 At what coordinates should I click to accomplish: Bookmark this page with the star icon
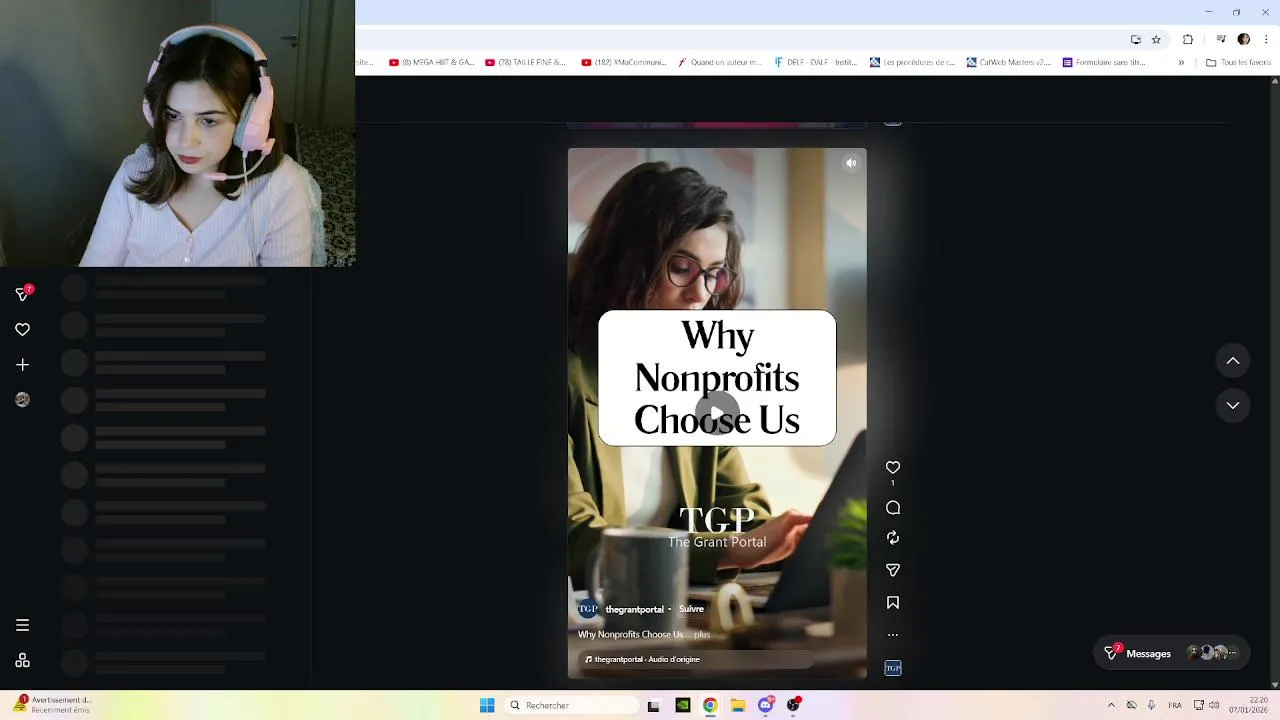1156,39
